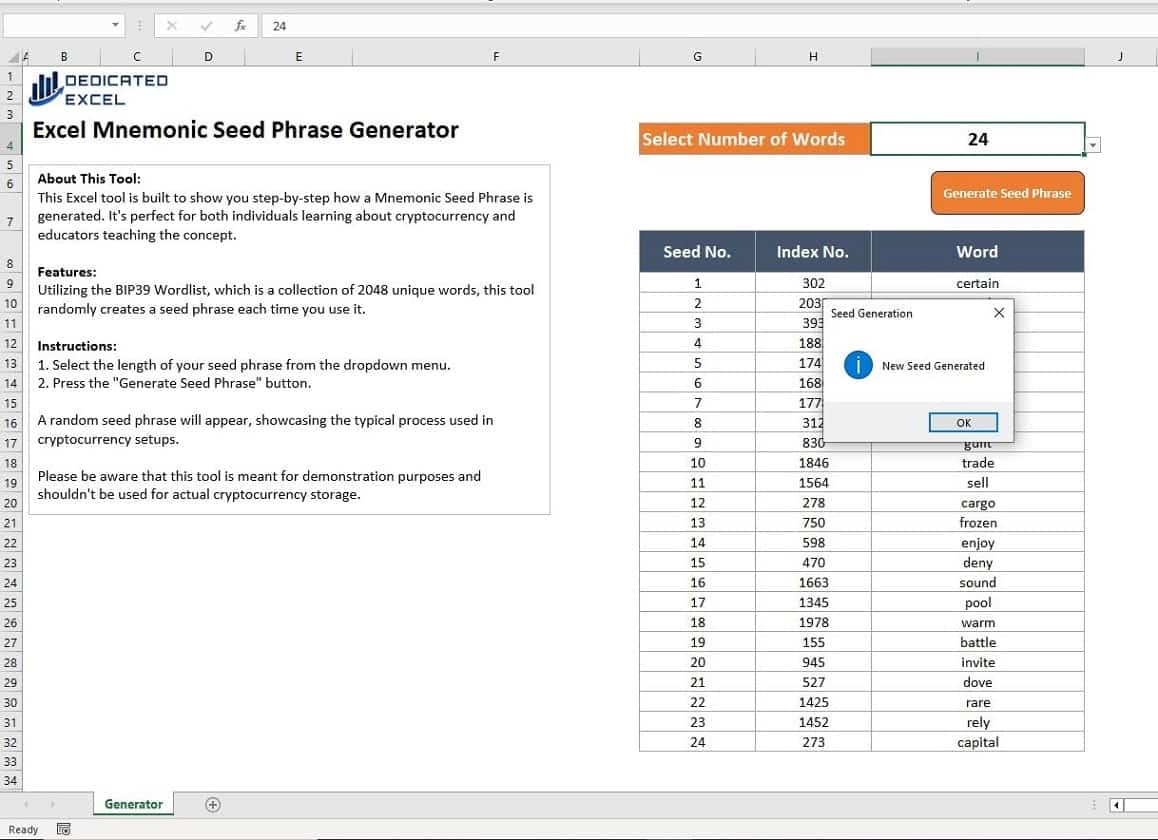The image size is (1158, 840).
Task: Open the Select Number of Words dropdown
Action: [1092, 144]
